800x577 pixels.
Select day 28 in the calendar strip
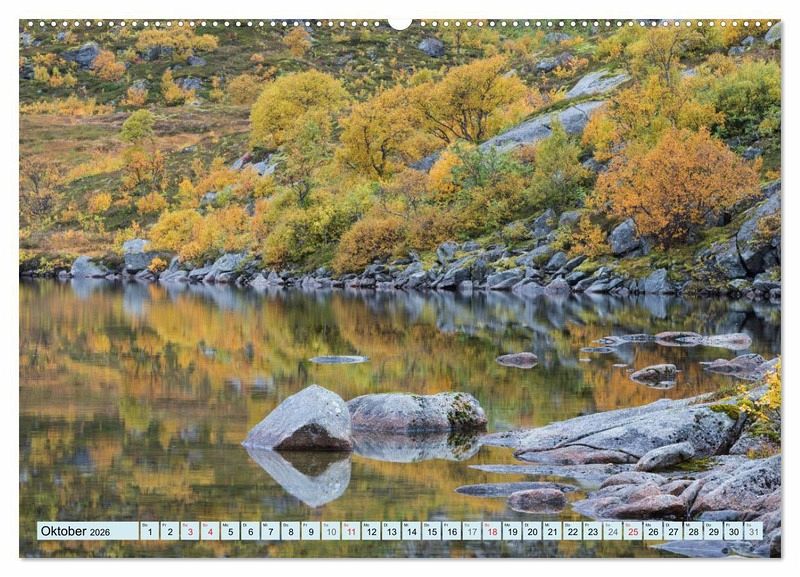coord(693,531)
